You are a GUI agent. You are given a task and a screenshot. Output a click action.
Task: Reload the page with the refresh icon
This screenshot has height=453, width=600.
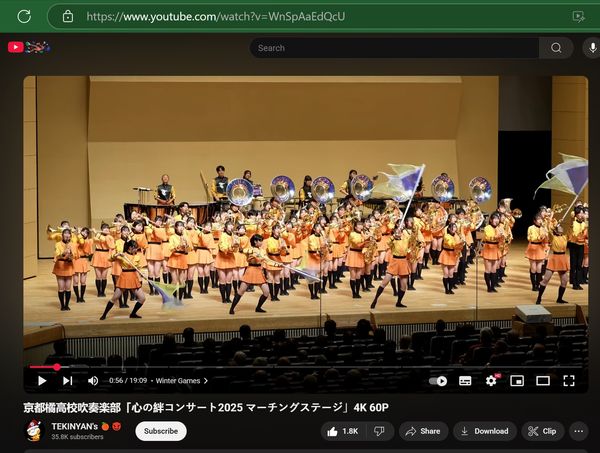coord(24,16)
